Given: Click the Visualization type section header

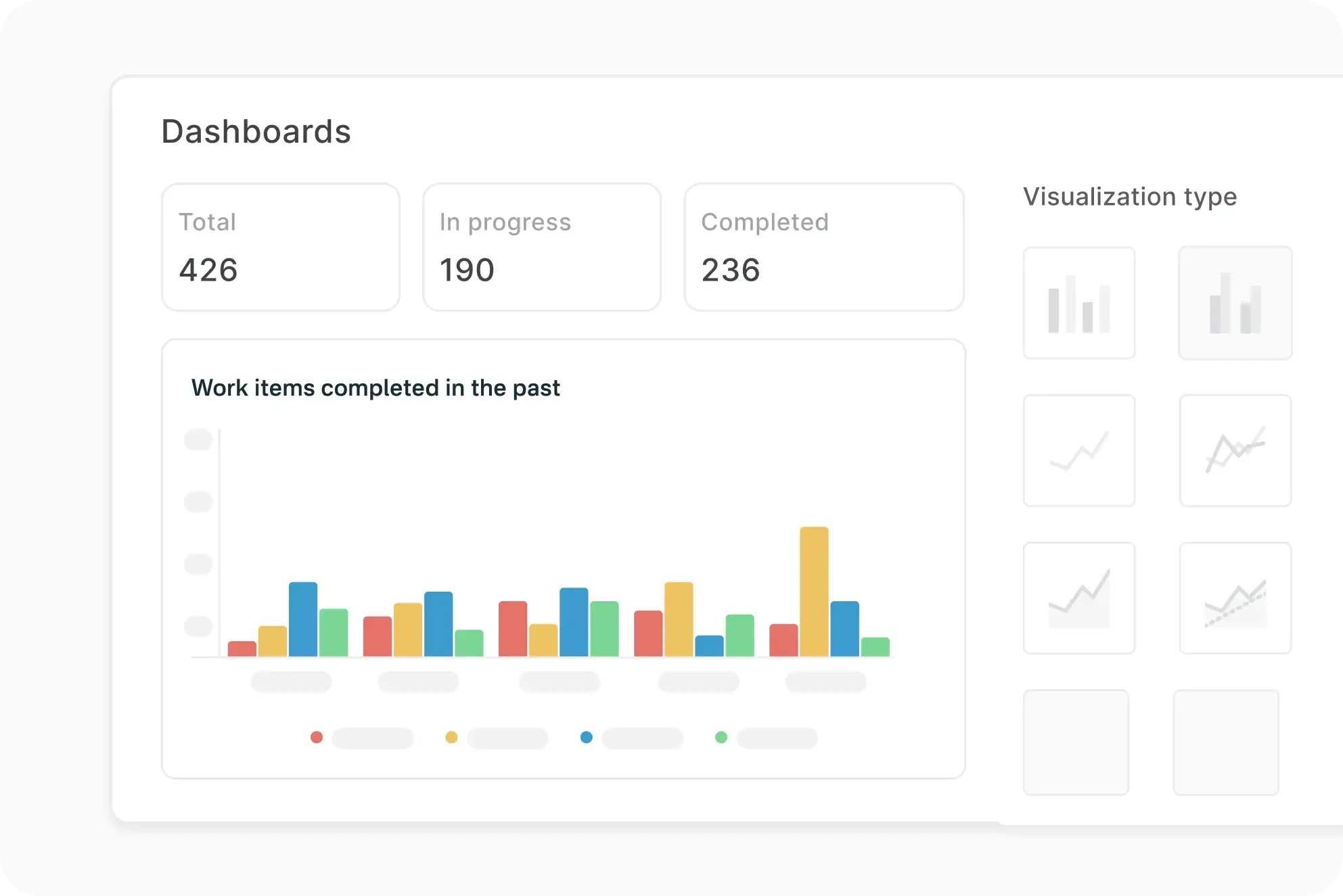Looking at the screenshot, I should [x=1131, y=197].
